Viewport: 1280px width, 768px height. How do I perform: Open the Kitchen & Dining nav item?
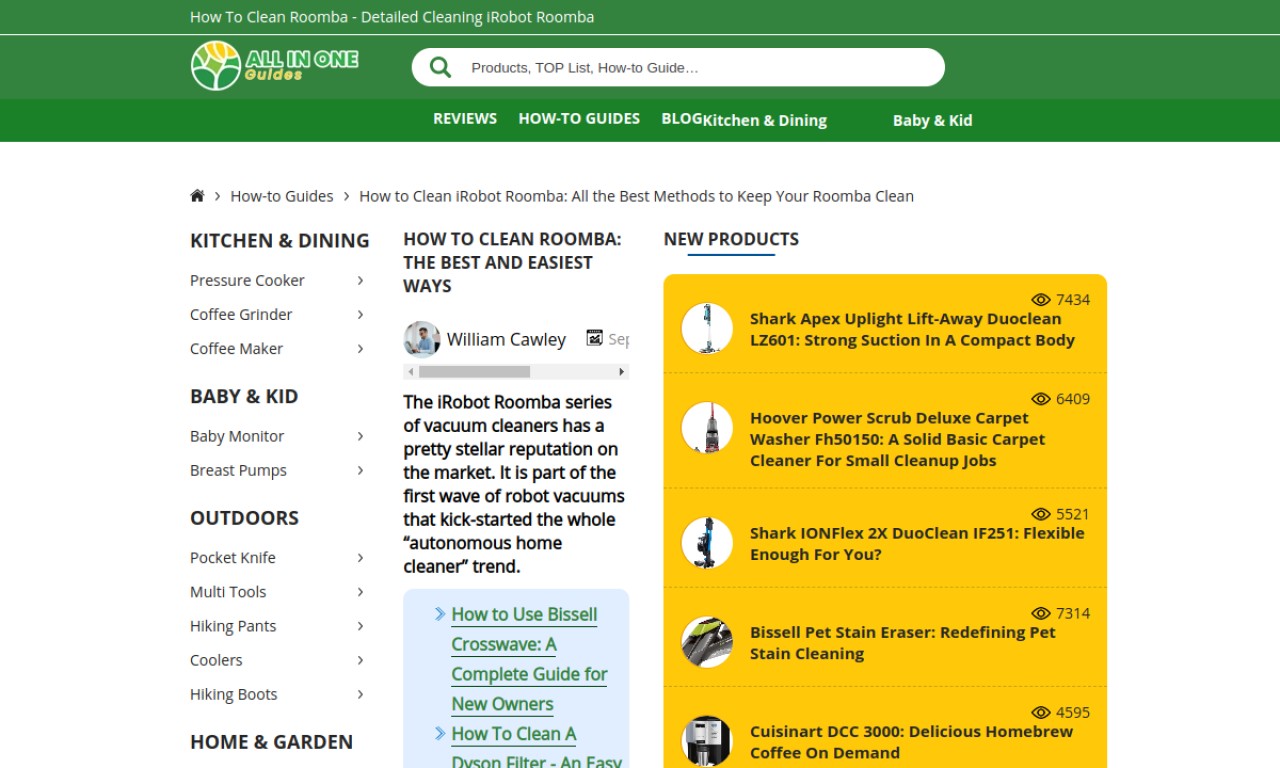(x=765, y=120)
